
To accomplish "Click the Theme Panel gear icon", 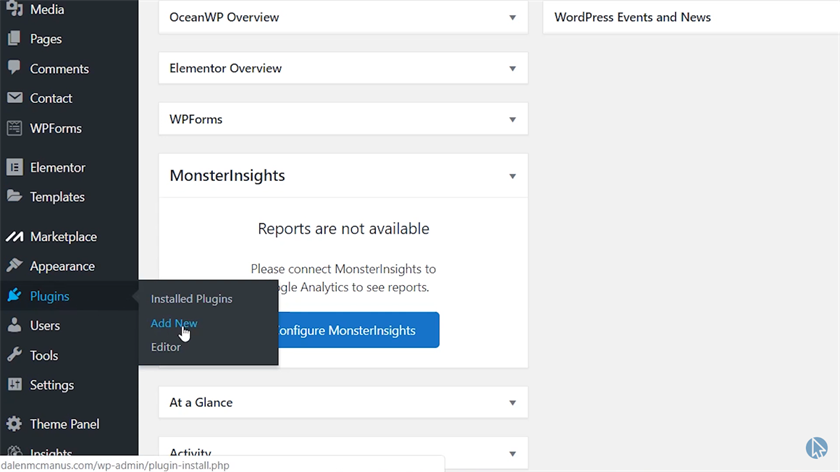I will click(14, 424).
